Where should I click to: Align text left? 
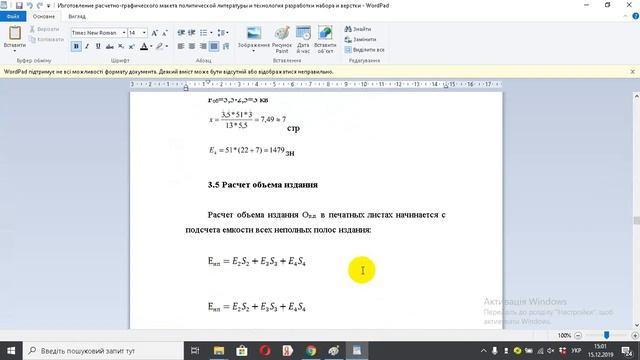181,46
